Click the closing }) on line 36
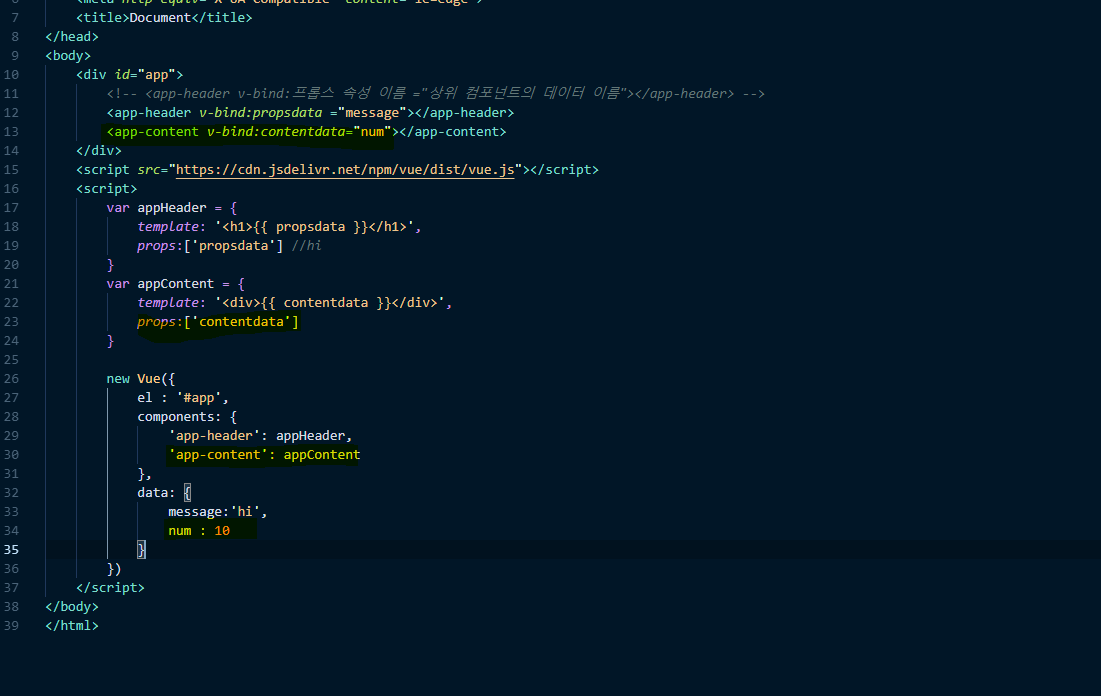The width and height of the screenshot is (1101, 696). point(114,568)
